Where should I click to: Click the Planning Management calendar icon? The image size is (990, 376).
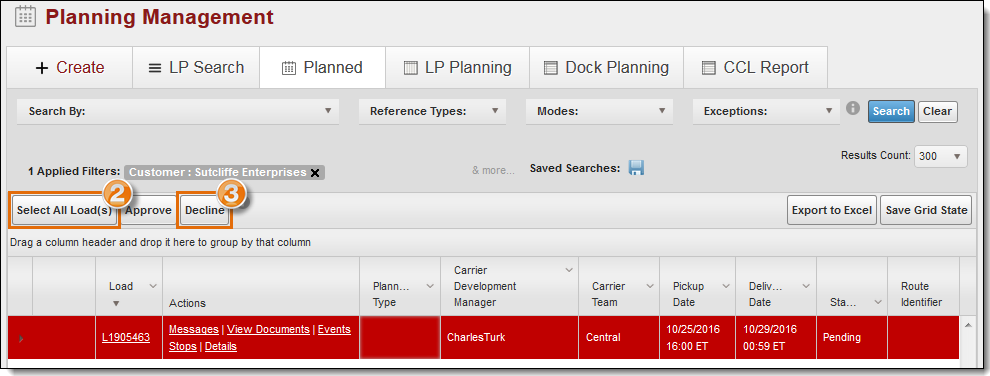[25, 16]
